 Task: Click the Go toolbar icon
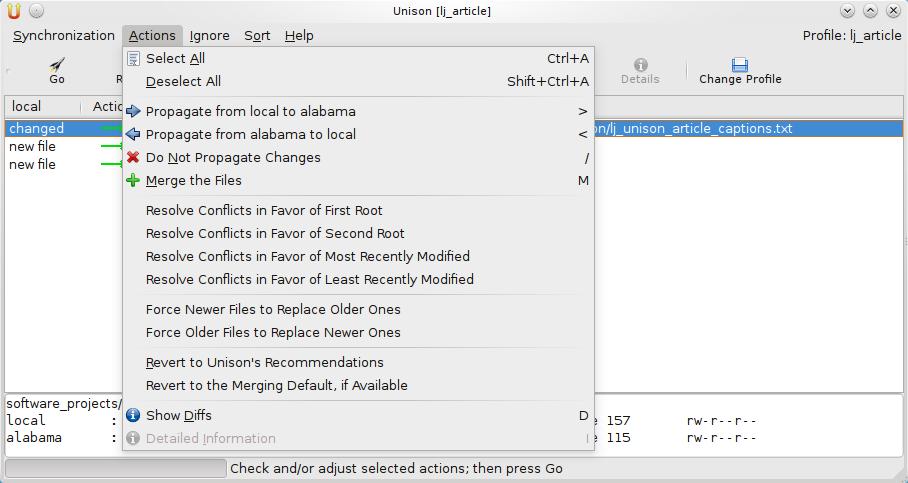click(x=57, y=65)
